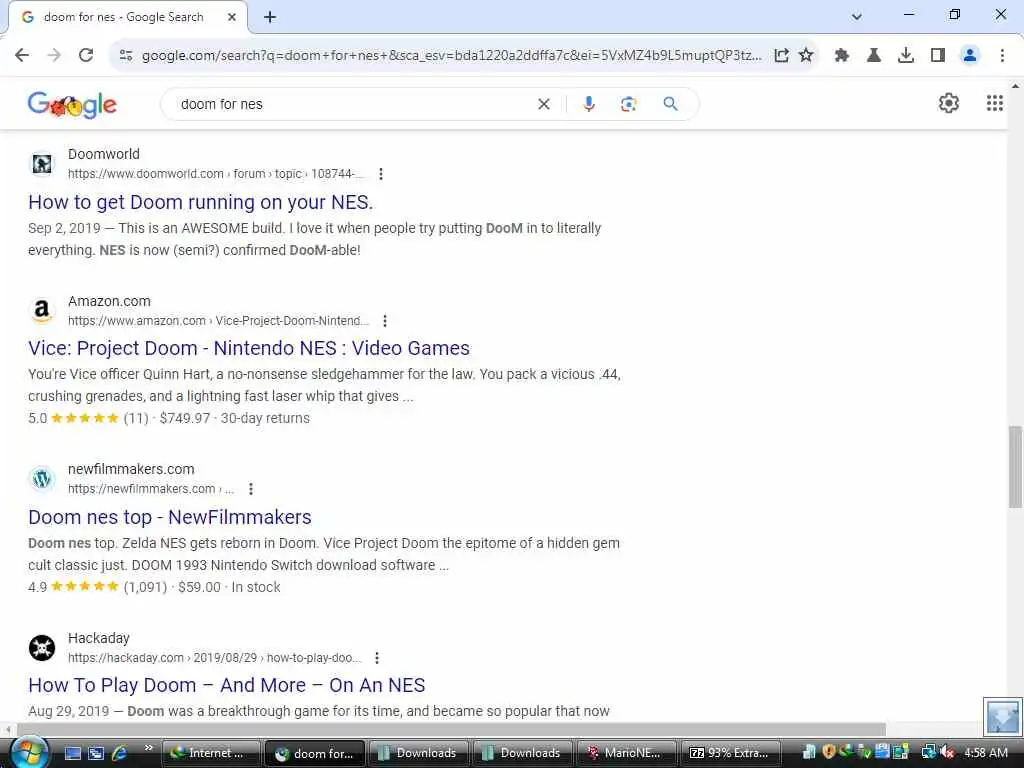Go back to the previous page

click(22, 56)
